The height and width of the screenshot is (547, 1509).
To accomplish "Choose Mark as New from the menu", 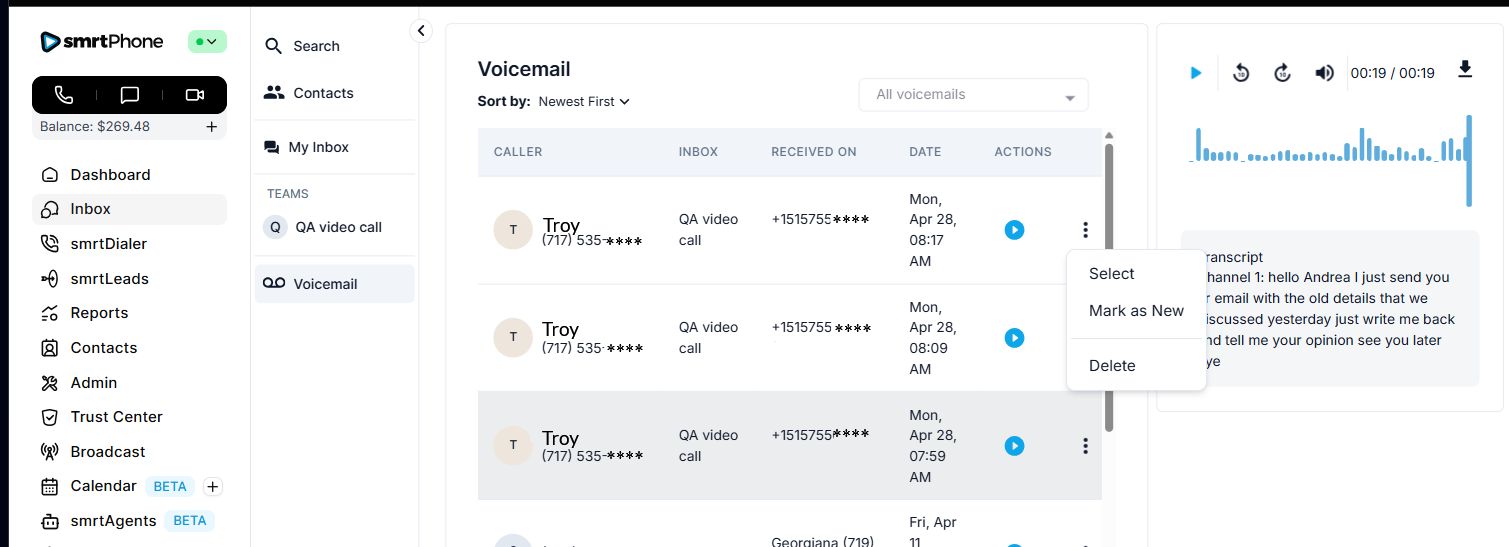I will click(1136, 311).
